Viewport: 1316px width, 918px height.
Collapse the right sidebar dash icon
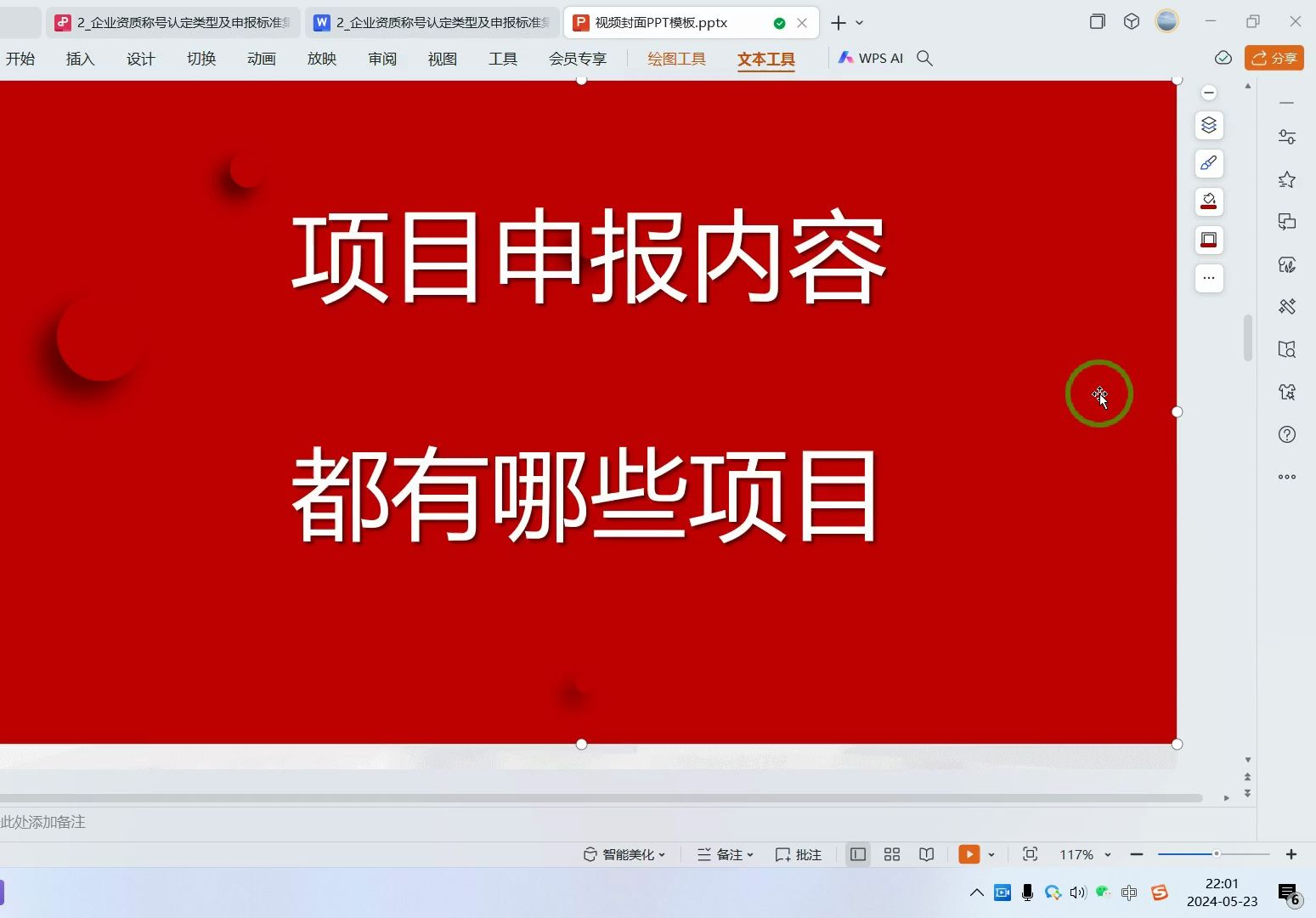click(x=1287, y=103)
